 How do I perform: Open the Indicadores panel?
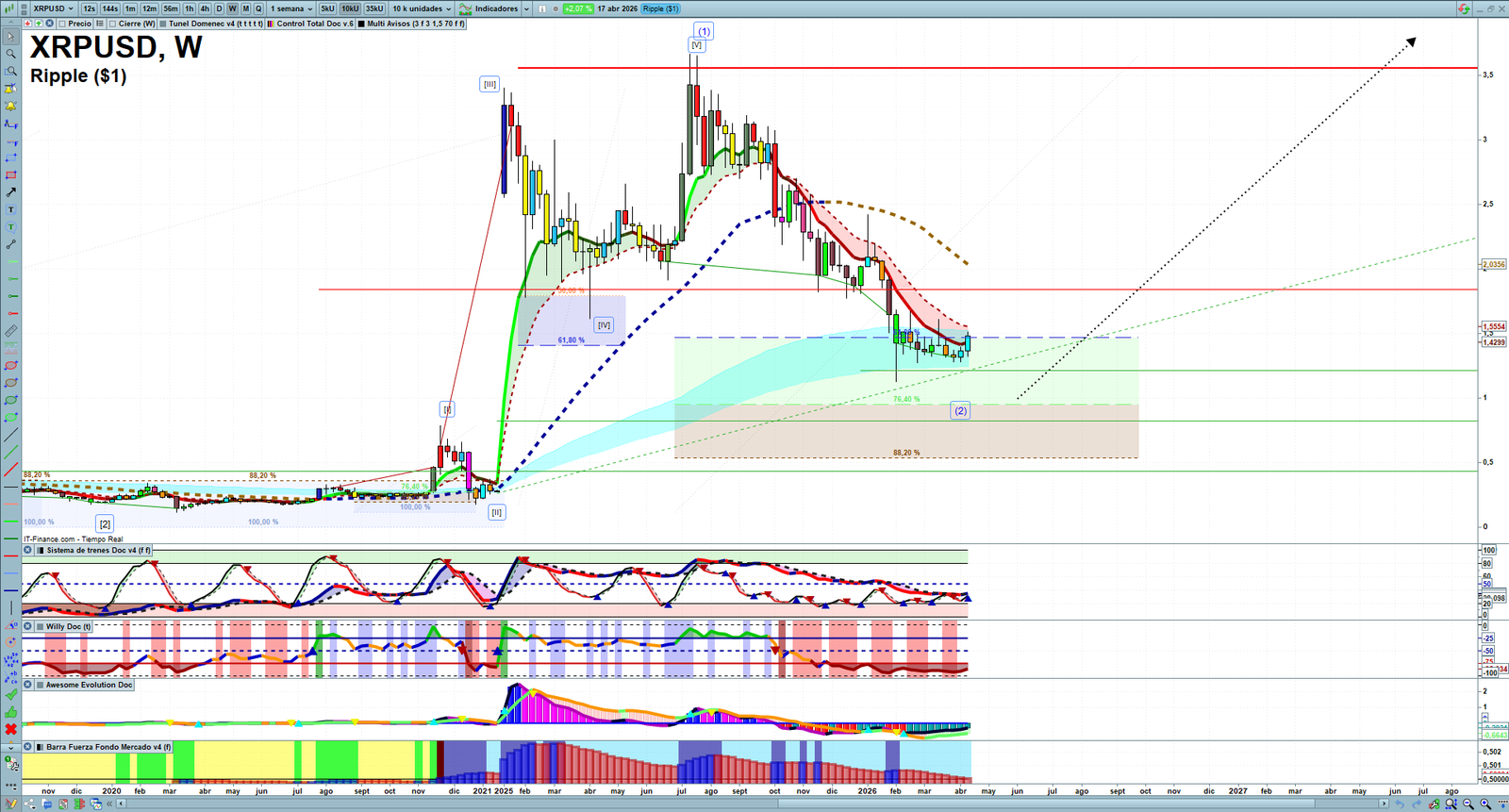[489, 8]
